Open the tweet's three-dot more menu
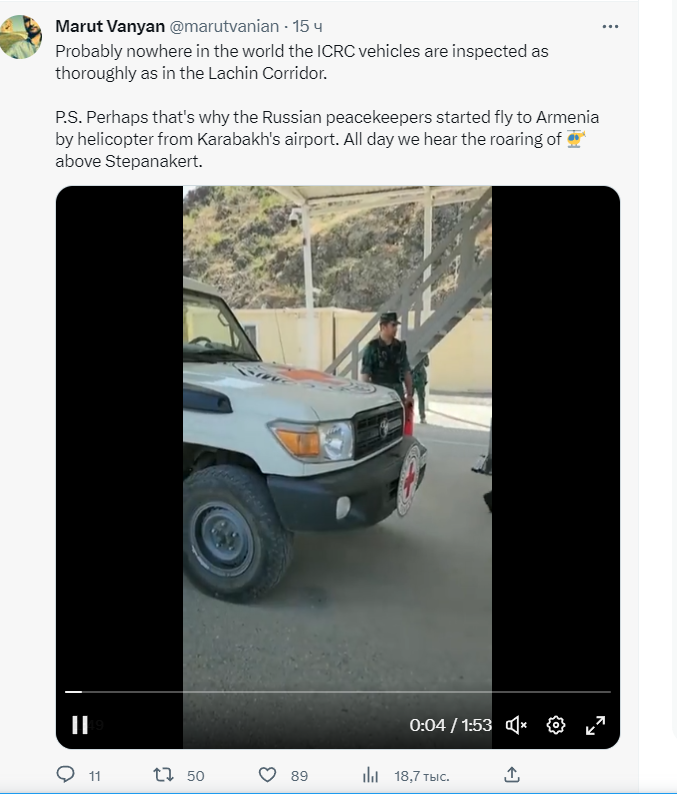Image resolution: width=677 pixels, height=794 pixels. pyautogui.click(x=610, y=26)
